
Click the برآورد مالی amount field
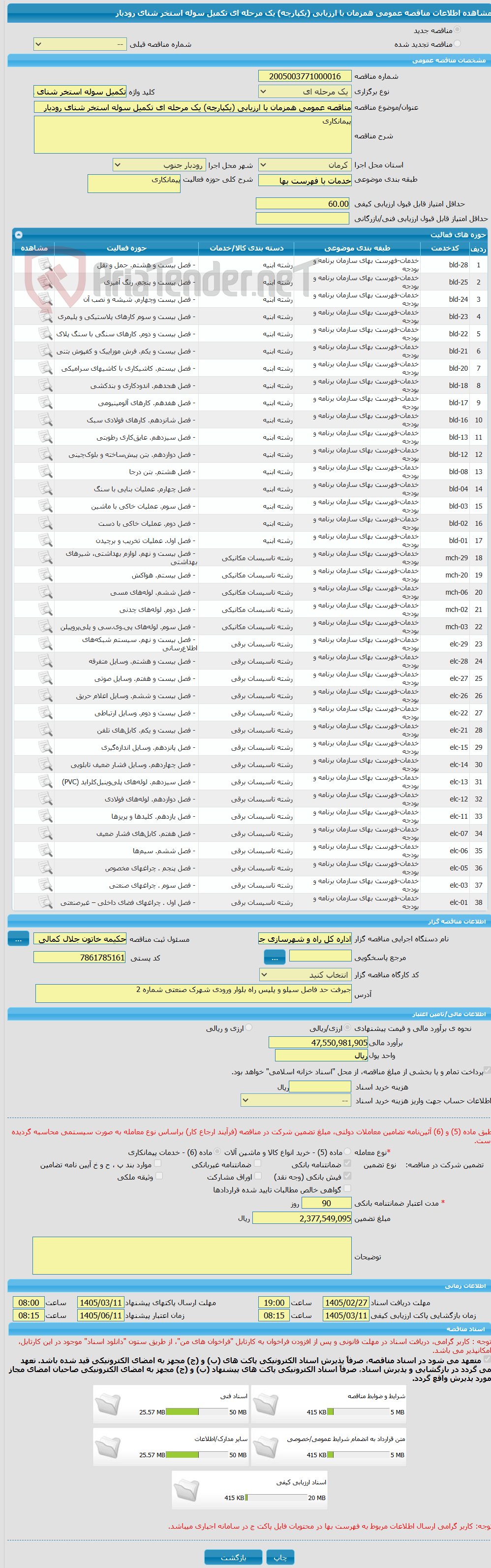(319, 1042)
